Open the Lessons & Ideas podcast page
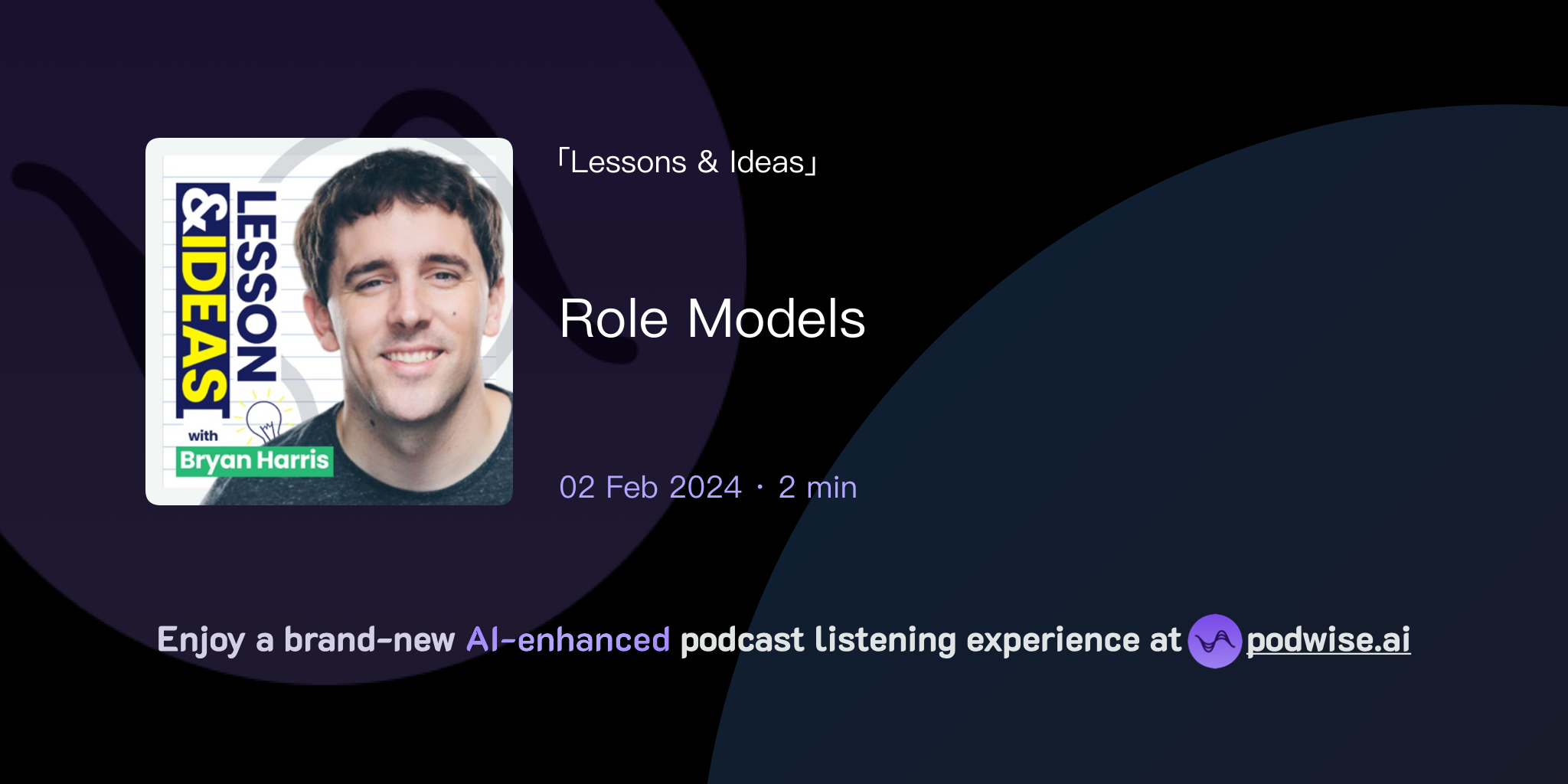Image resolution: width=1568 pixels, height=784 pixels. (688, 161)
